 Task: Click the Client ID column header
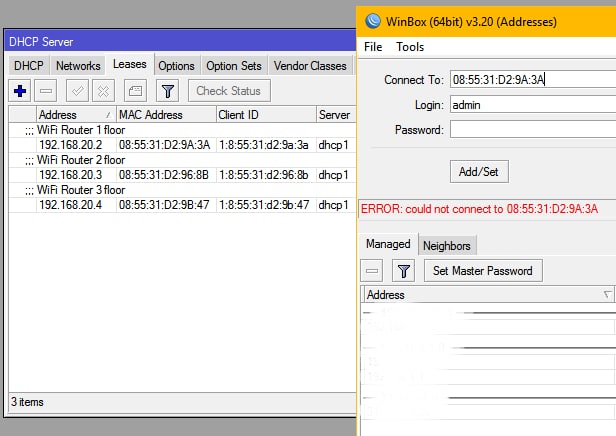pos(266,115)
